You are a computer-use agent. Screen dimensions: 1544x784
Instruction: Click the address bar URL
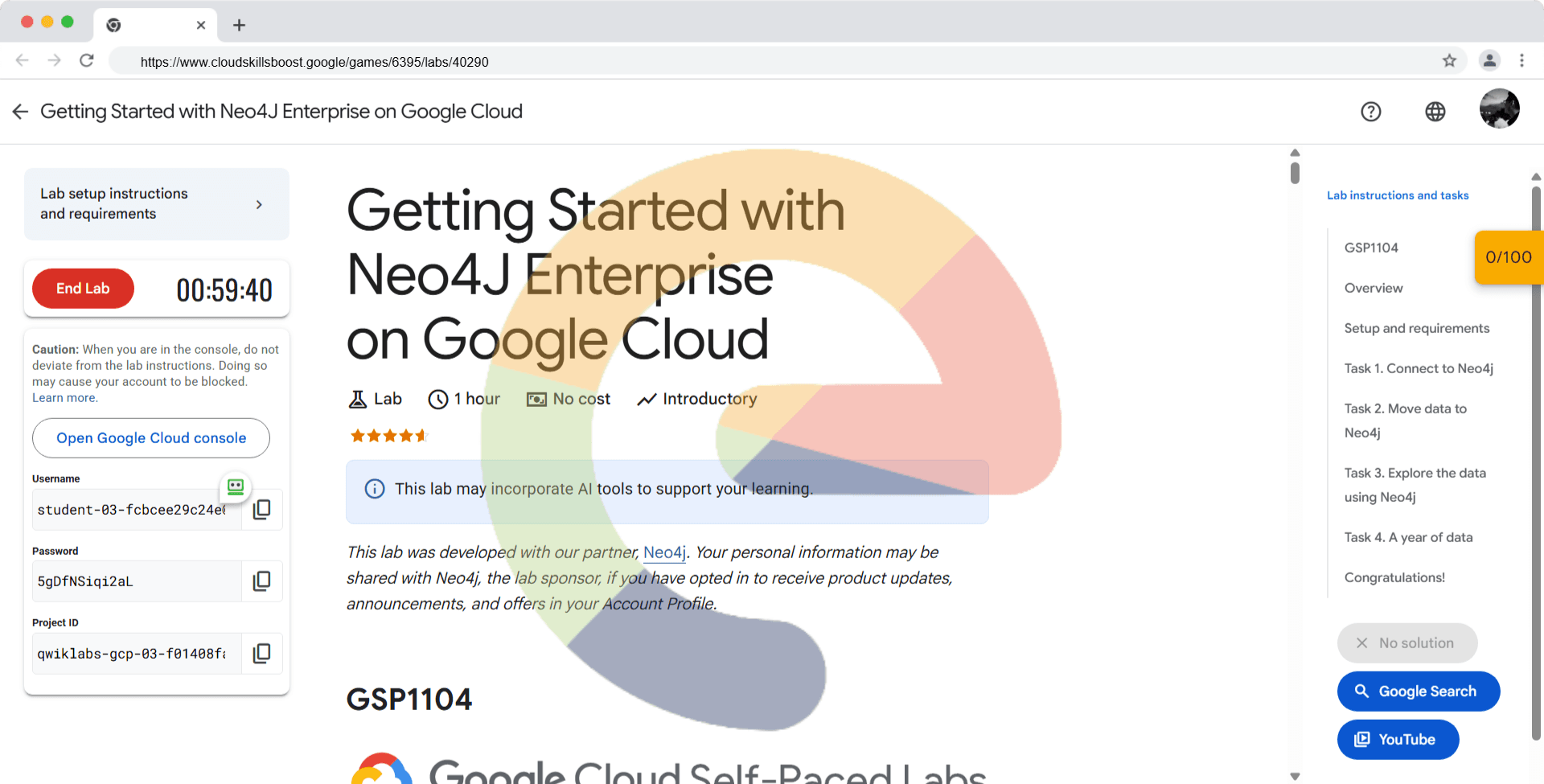click(314, 62)
